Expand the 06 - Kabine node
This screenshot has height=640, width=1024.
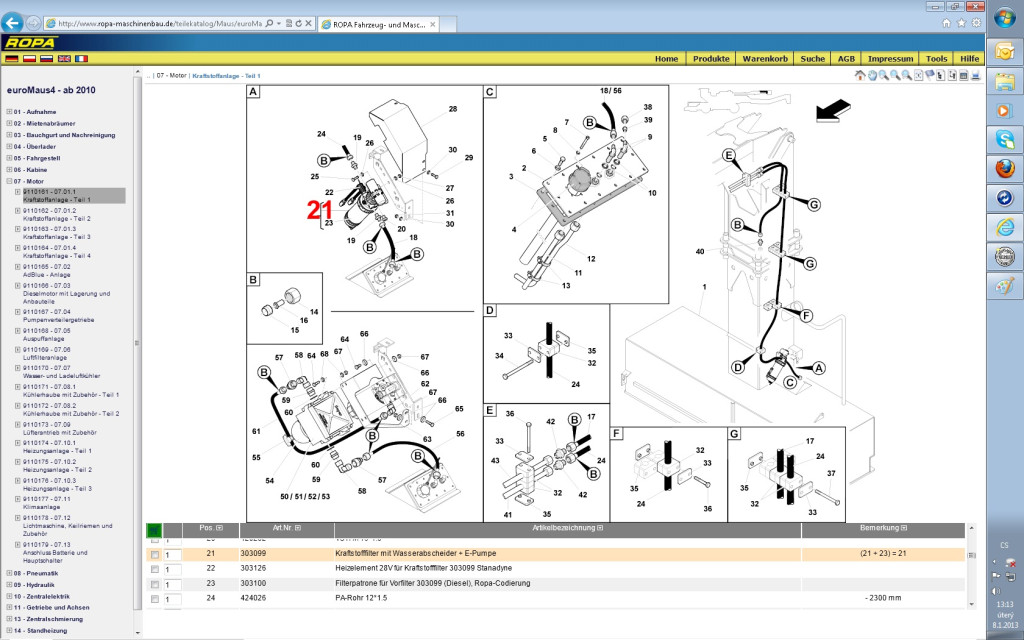9,170
